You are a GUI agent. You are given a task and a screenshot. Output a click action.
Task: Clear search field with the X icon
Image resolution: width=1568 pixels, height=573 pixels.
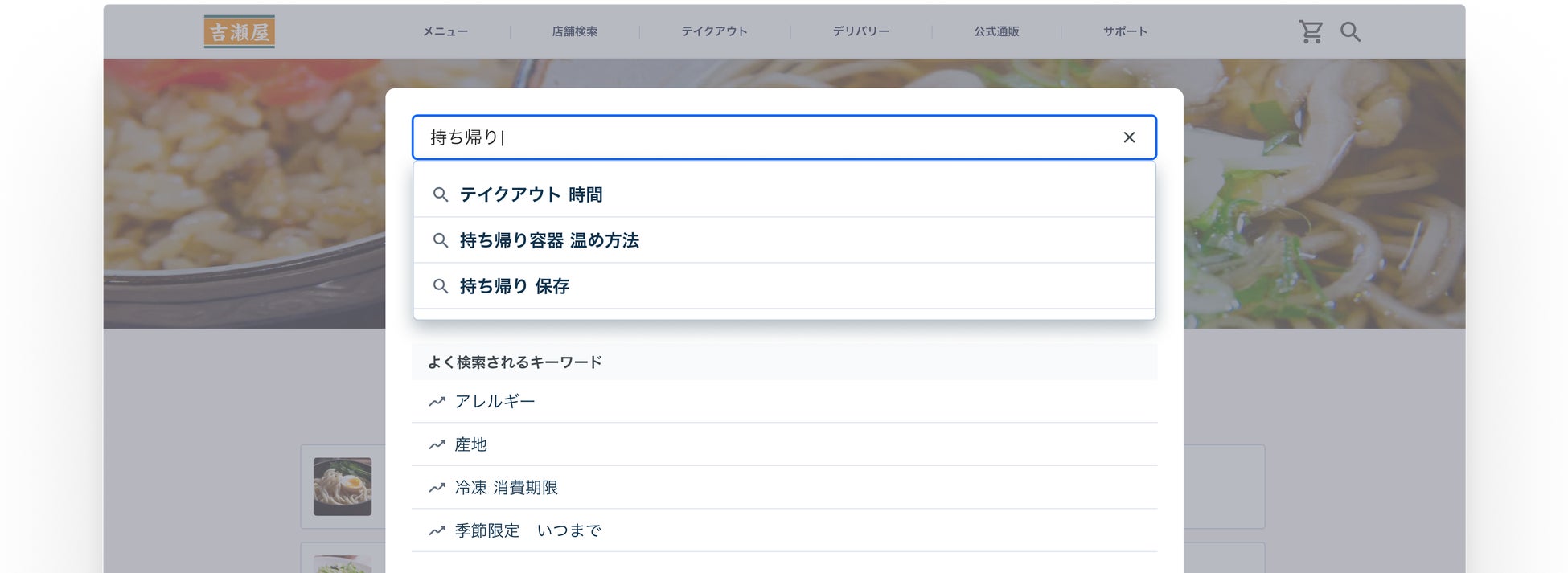tap(1129, 137)
